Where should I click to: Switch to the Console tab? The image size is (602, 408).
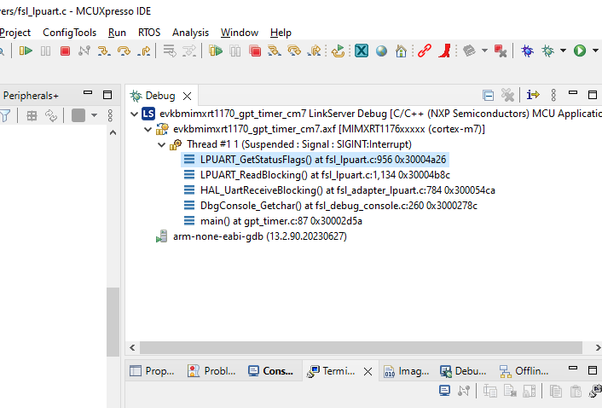(x=271, y=371)
